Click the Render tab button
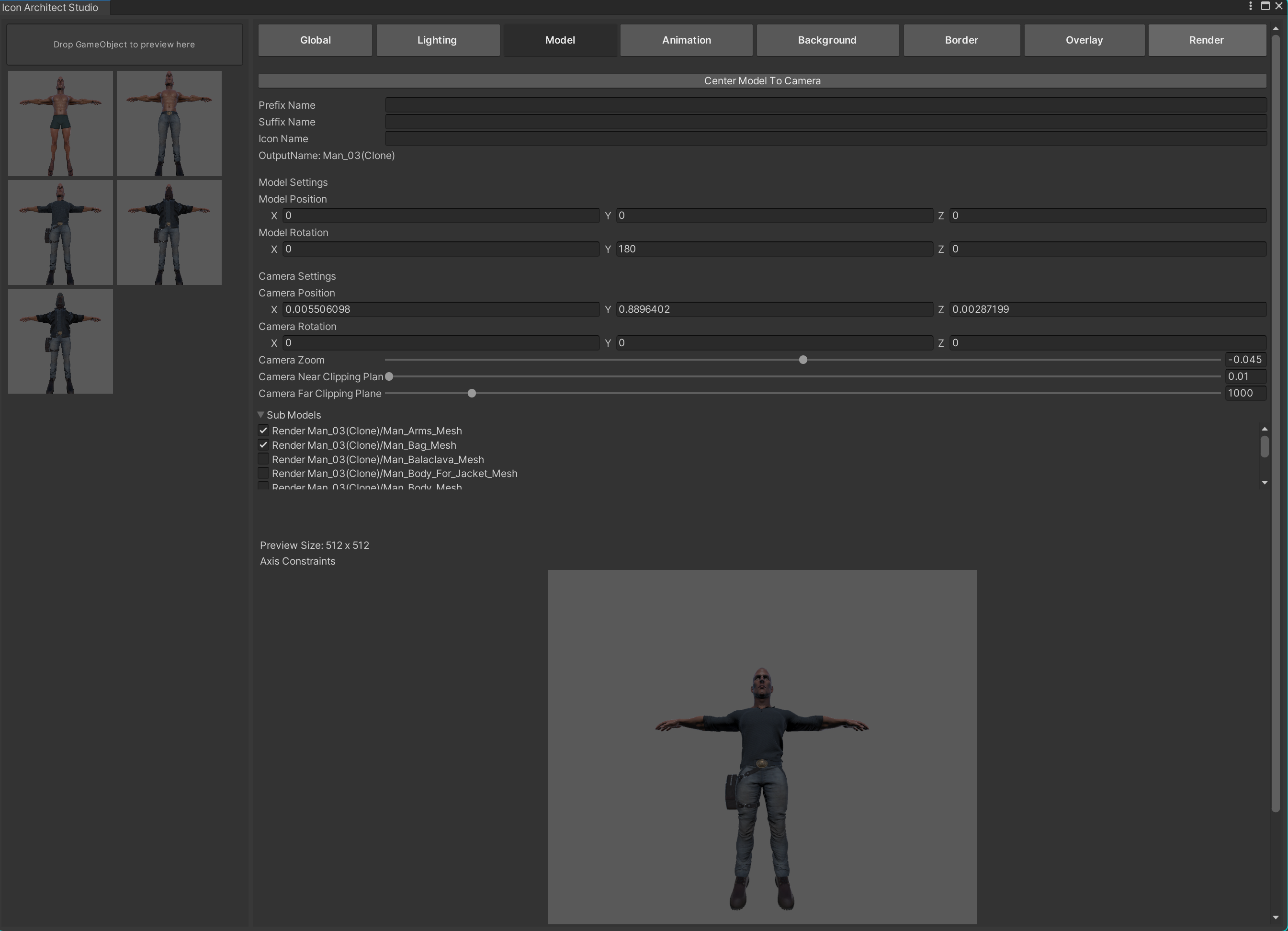 pos(1206,40)
